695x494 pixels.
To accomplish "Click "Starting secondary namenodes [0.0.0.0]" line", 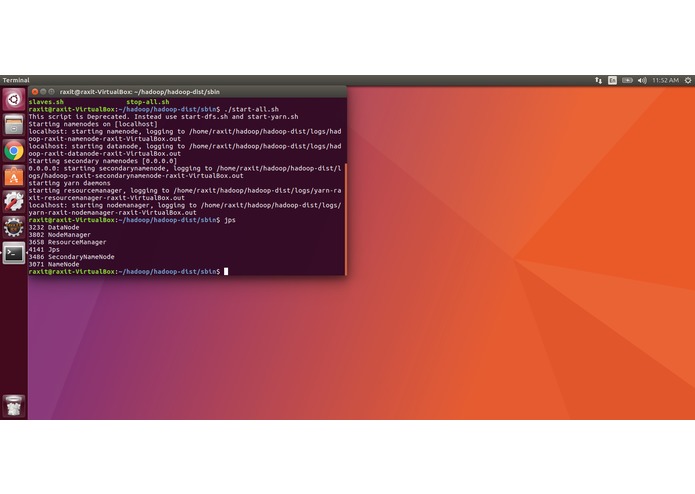I will 102,161.
